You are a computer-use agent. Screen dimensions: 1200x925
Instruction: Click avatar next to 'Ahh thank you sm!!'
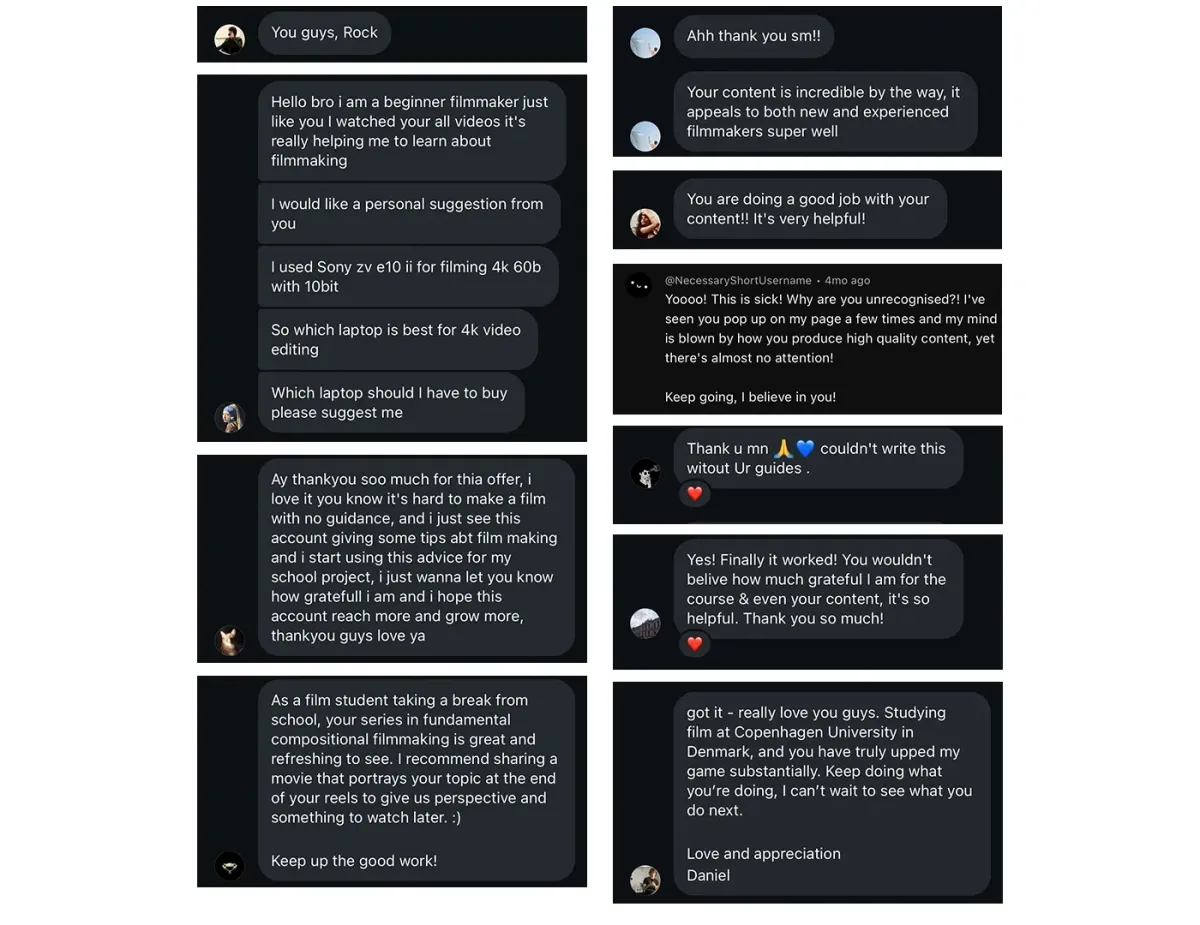(645, 42)
